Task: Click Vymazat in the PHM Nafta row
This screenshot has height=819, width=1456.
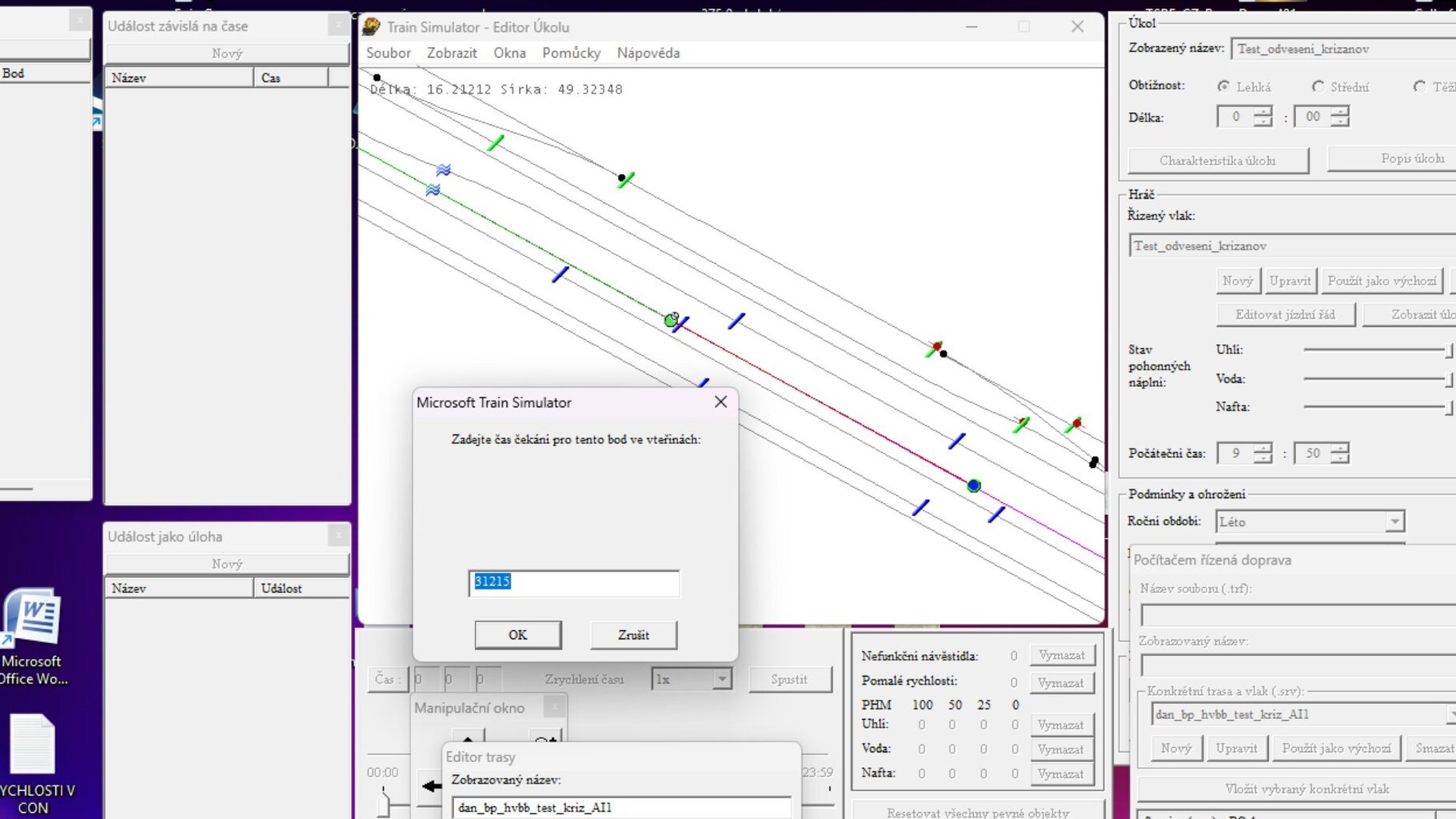Action: coord(1062,773)
